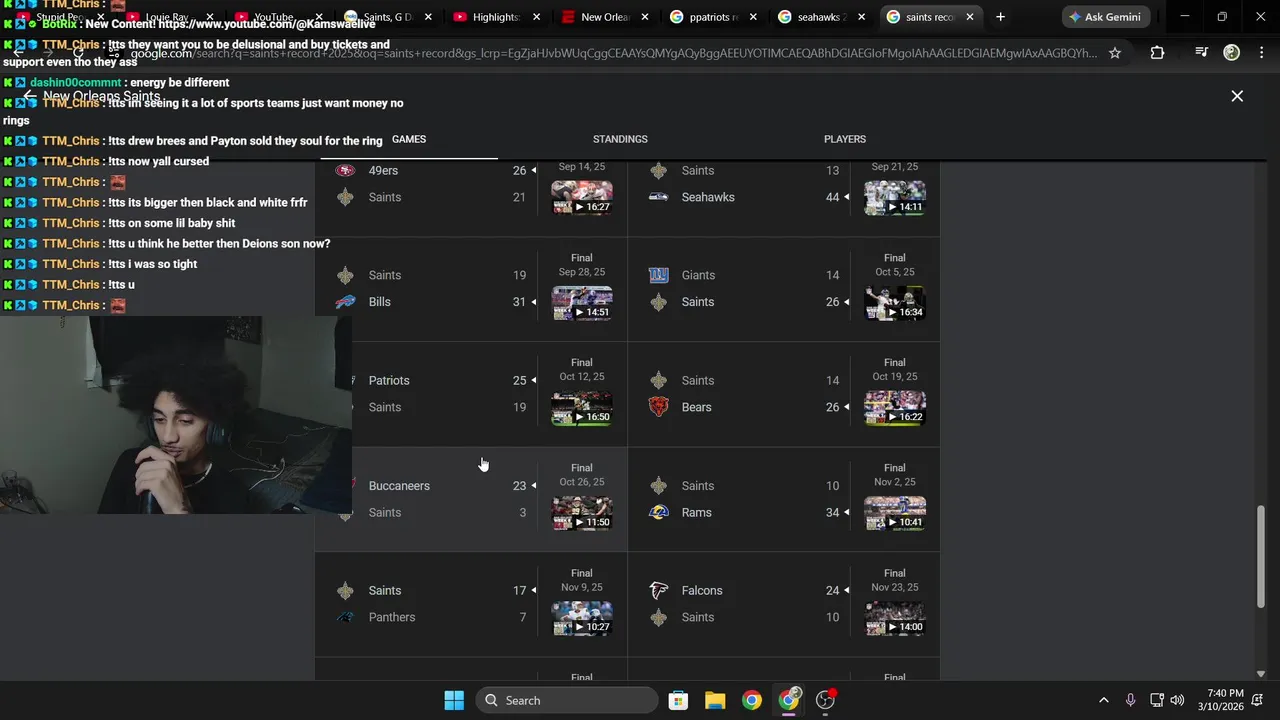Click the taskbar Search box

[567, 700]
